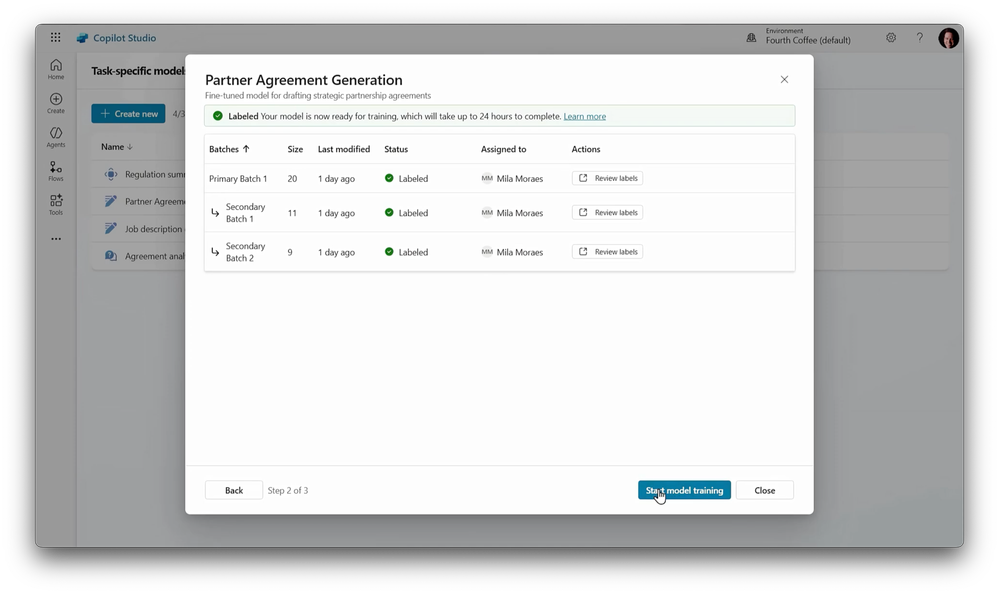Click the Back button
The width and height of the screenshot is (999, 594).
coord(234,490)
